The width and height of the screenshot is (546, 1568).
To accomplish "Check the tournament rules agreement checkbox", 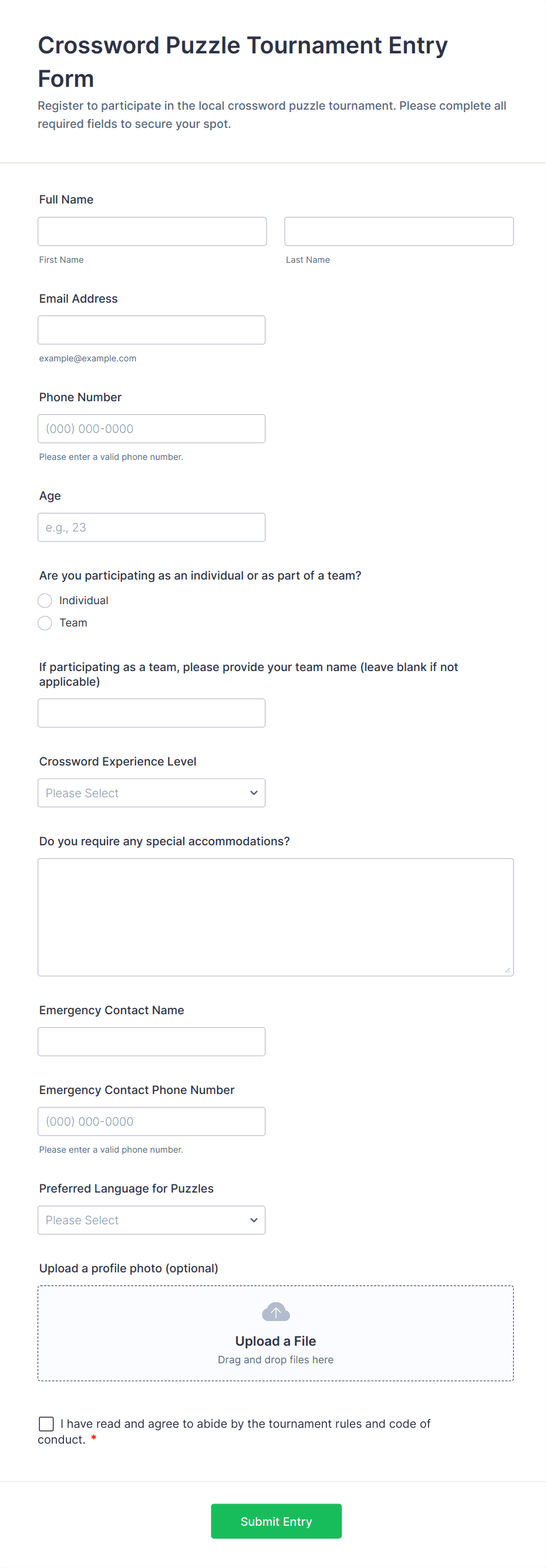I will (46, 1423).
